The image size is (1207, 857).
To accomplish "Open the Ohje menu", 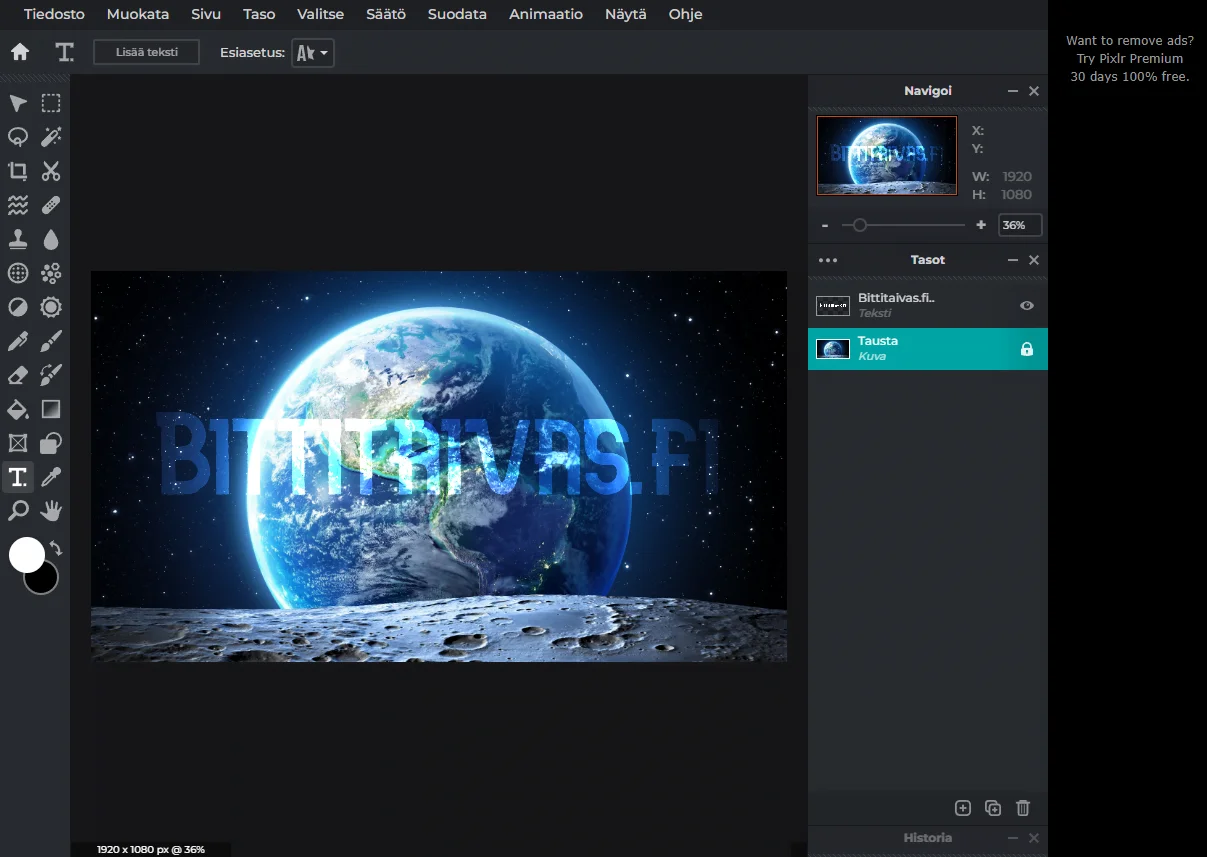I will pos(686,14).
